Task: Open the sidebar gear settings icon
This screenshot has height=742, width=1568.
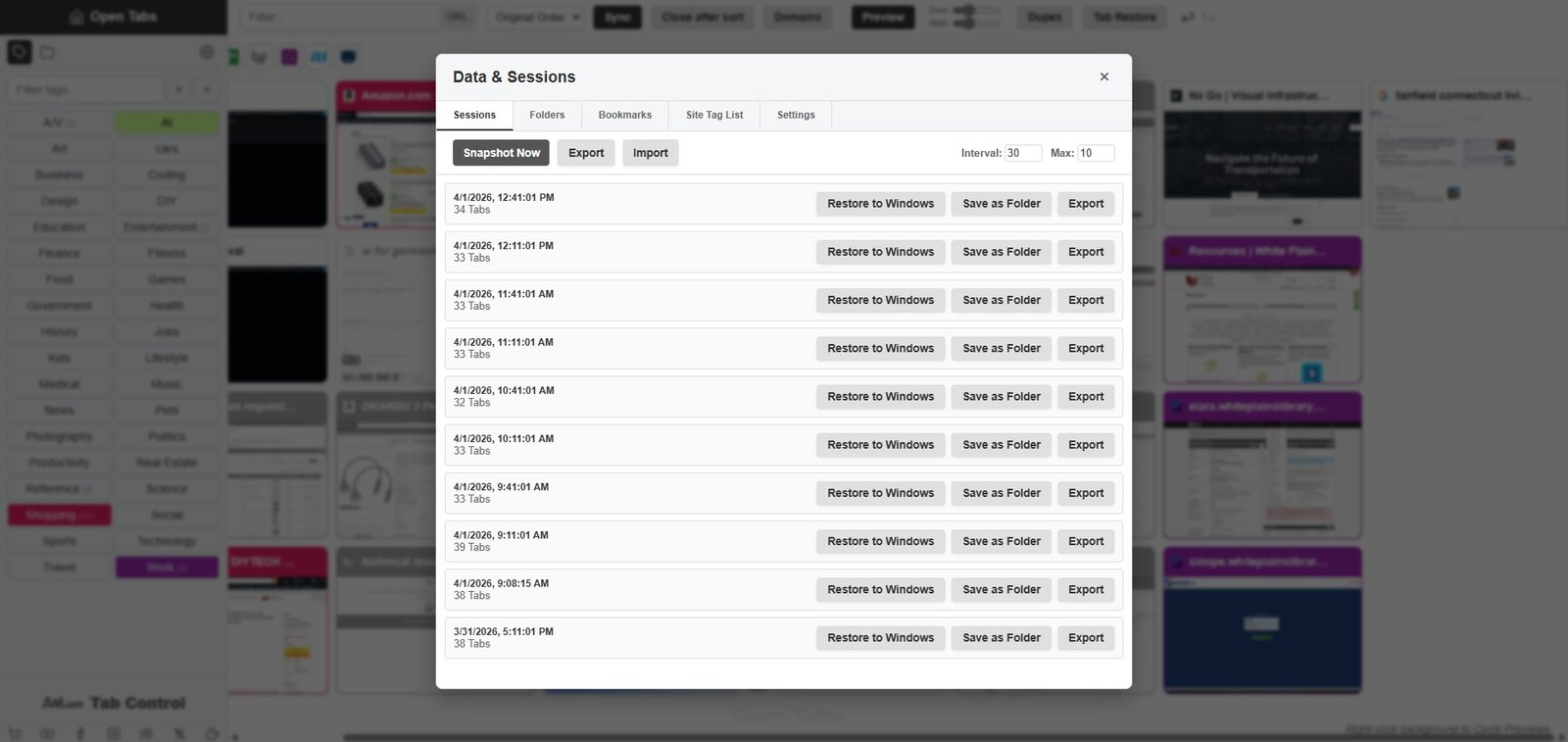Action: click(206, 52)
